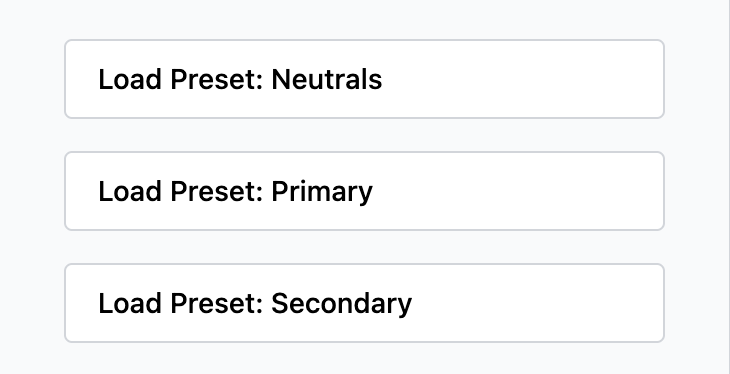This screenshot has width=730, height=374.
Task: Choose the middle preset button, Primary
Action: [364, 191]
